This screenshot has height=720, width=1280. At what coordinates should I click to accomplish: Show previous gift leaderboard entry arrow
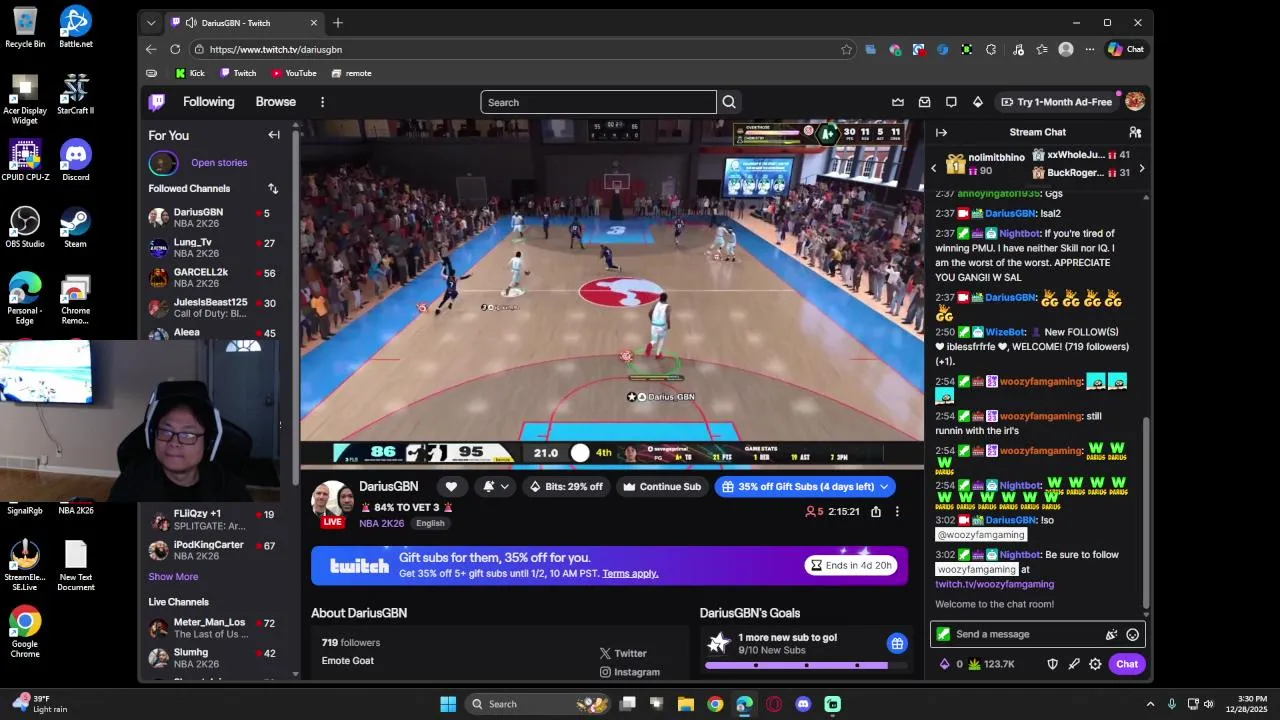(x=934, y=168)
